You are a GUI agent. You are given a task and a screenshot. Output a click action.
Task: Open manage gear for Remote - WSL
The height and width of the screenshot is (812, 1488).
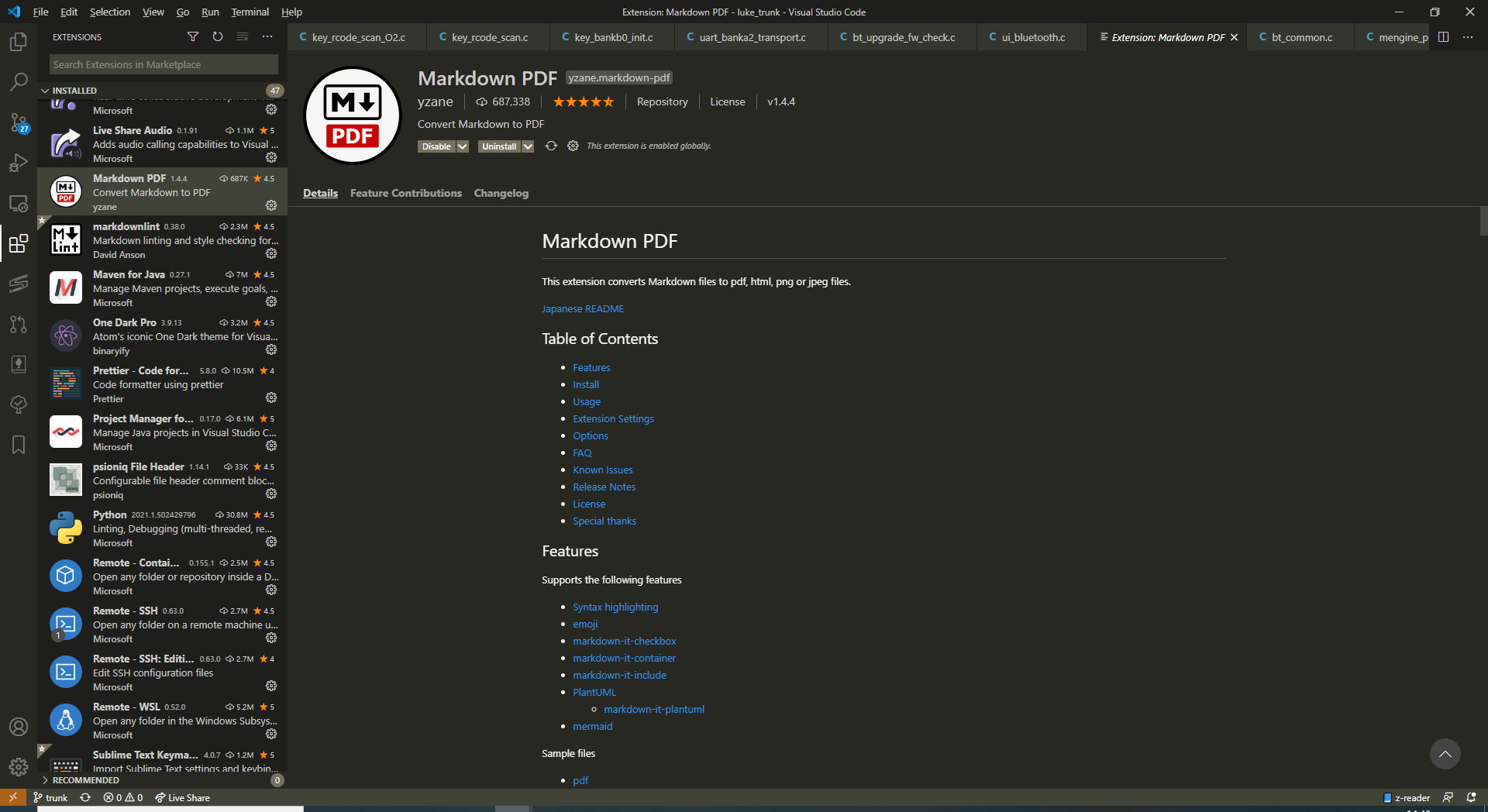pos(271,734)
